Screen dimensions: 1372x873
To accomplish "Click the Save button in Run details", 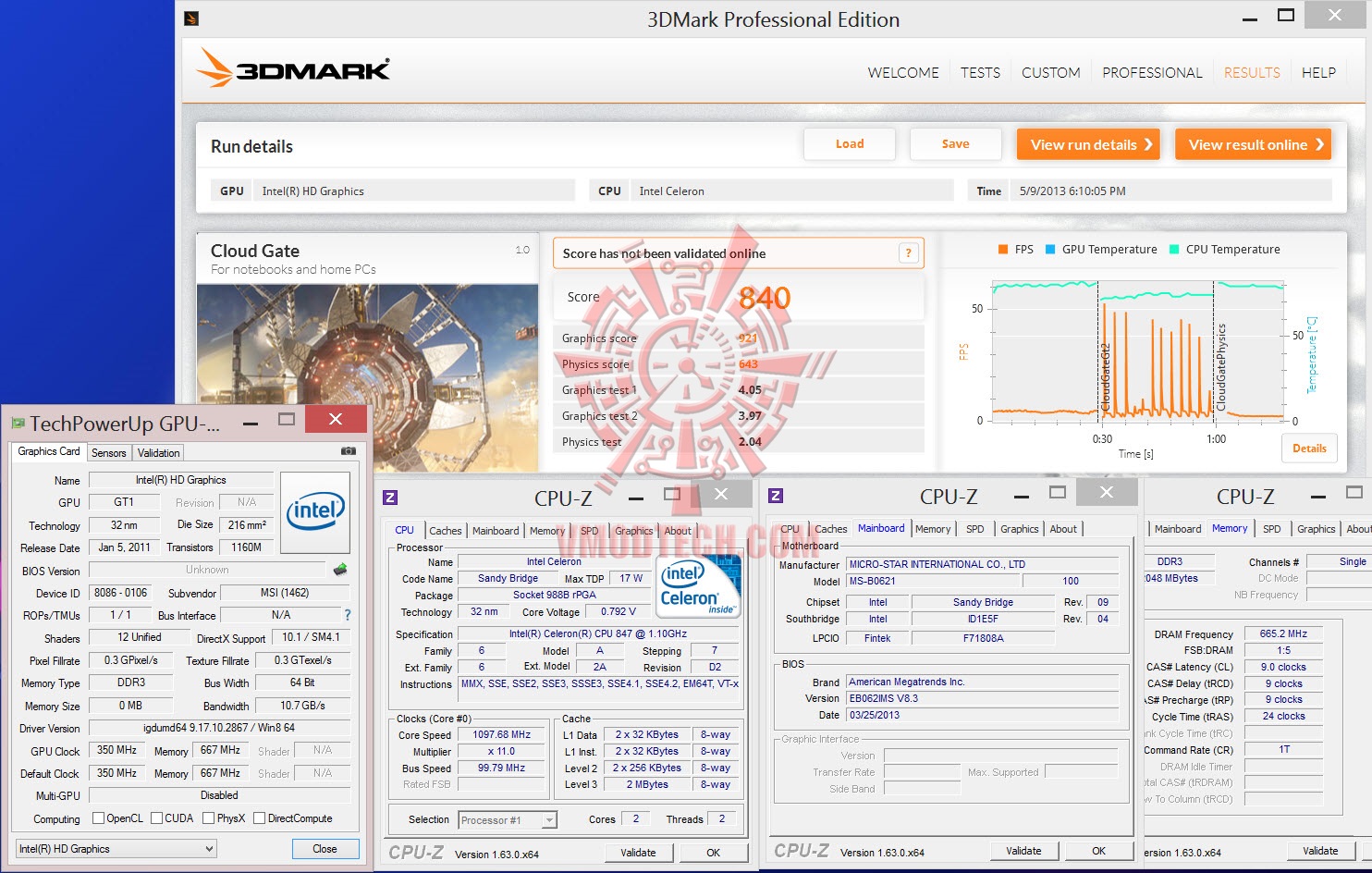I will 956,144.
